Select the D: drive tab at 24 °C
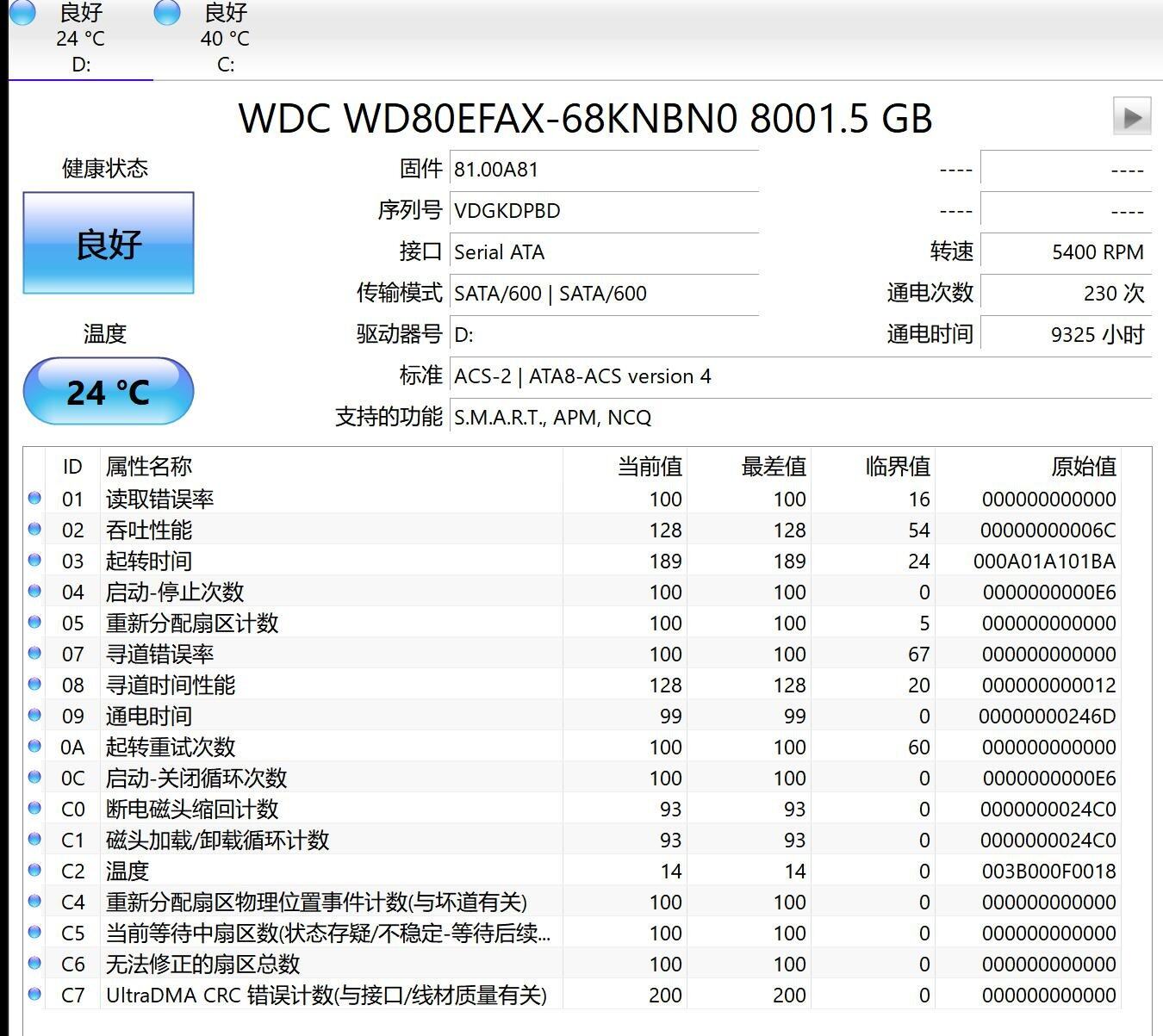1163x1036 pixels. coord(81,39)
